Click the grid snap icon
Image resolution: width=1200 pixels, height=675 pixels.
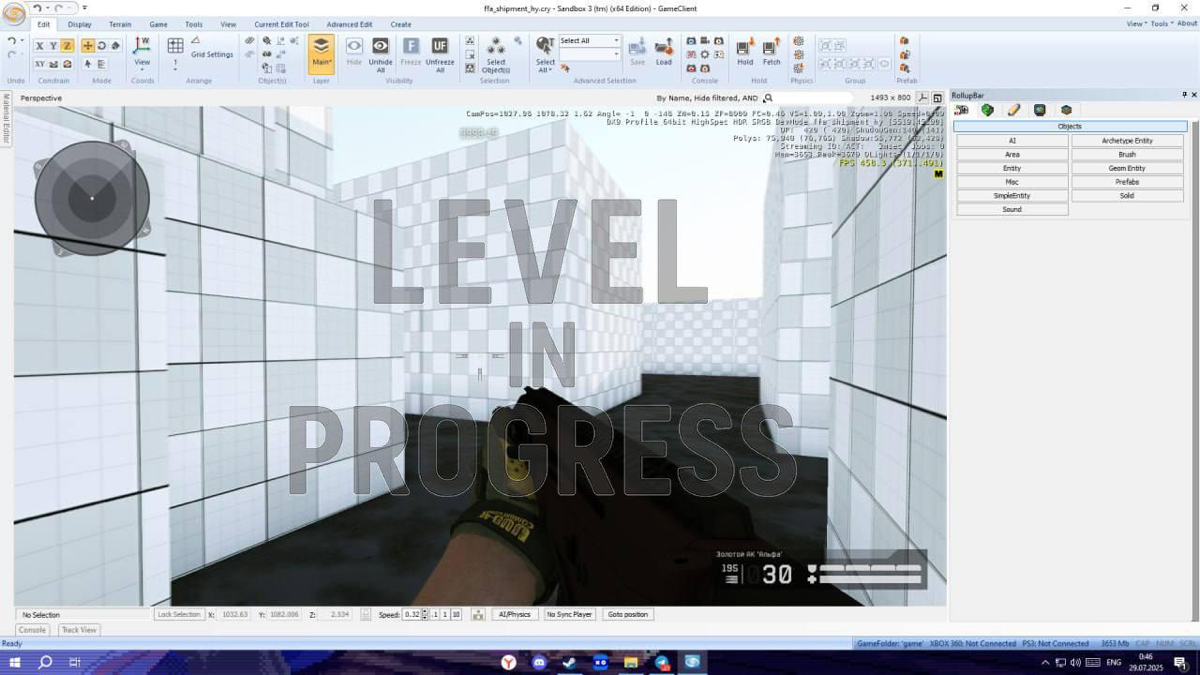[x=175, y=46]
